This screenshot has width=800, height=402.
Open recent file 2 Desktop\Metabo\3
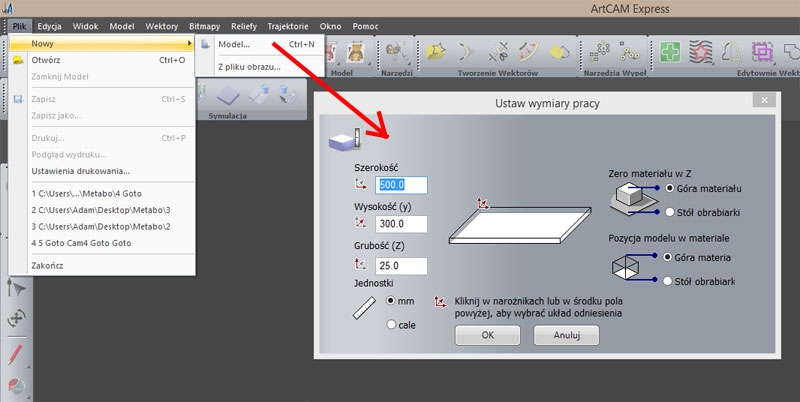[102, 210]
